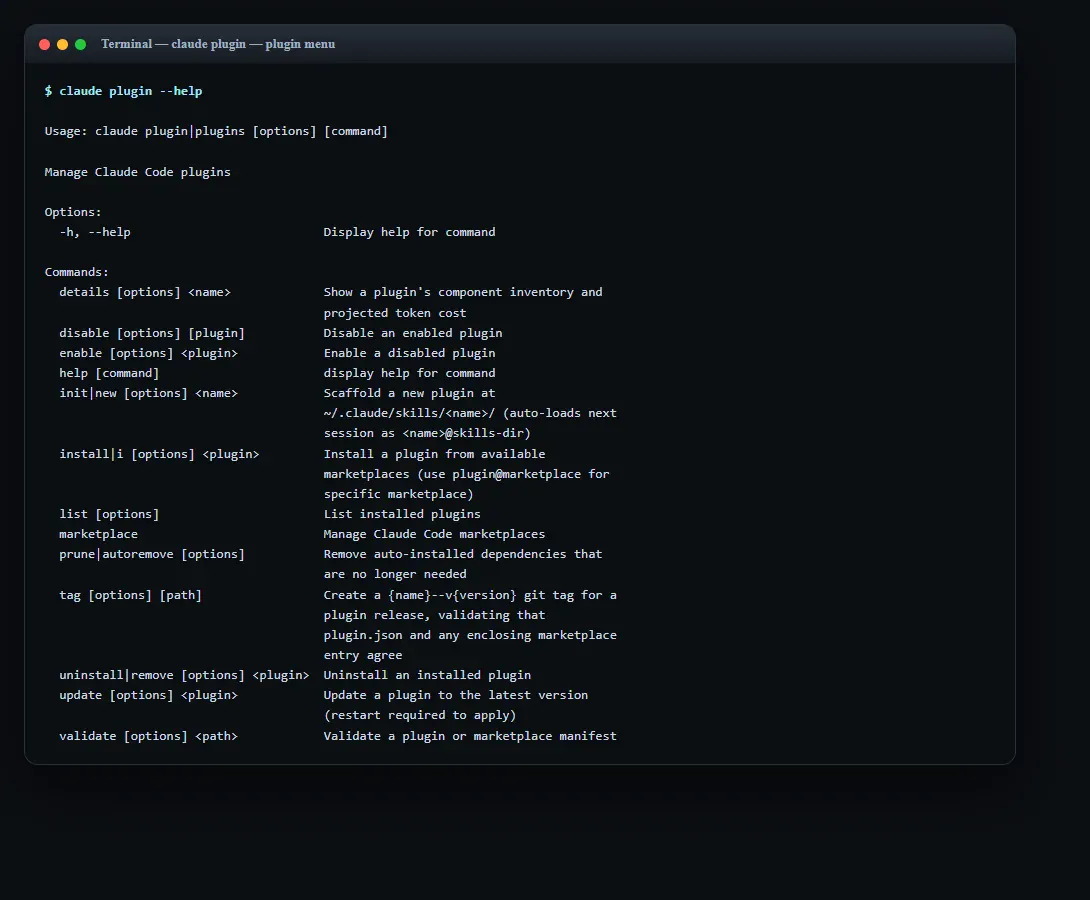
Task: Click '(restart required to apply)' line
Action: [420, 715]
